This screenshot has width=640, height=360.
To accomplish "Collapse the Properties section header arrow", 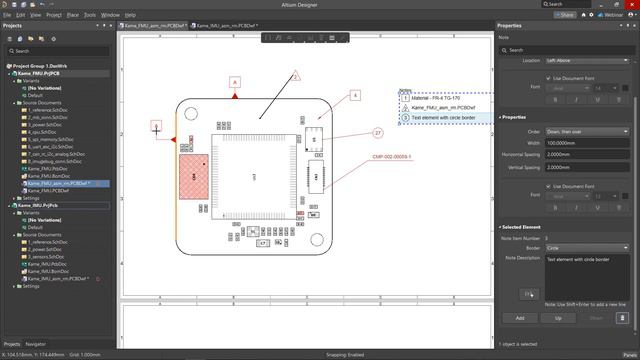I will pyautogui.click(x=500, y=117).
